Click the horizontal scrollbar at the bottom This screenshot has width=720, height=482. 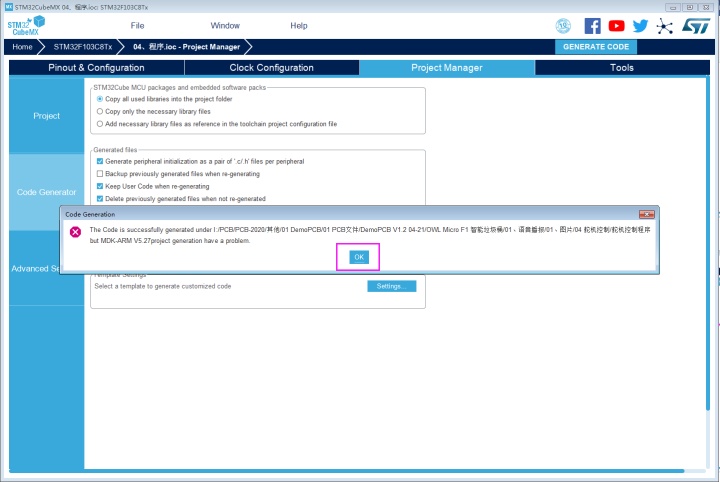[347, 471]
